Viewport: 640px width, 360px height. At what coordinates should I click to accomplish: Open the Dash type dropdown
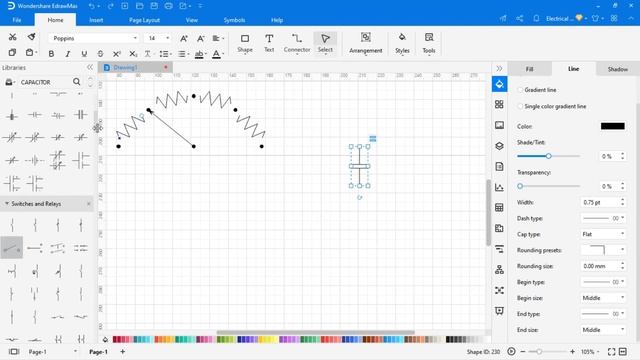603,218
